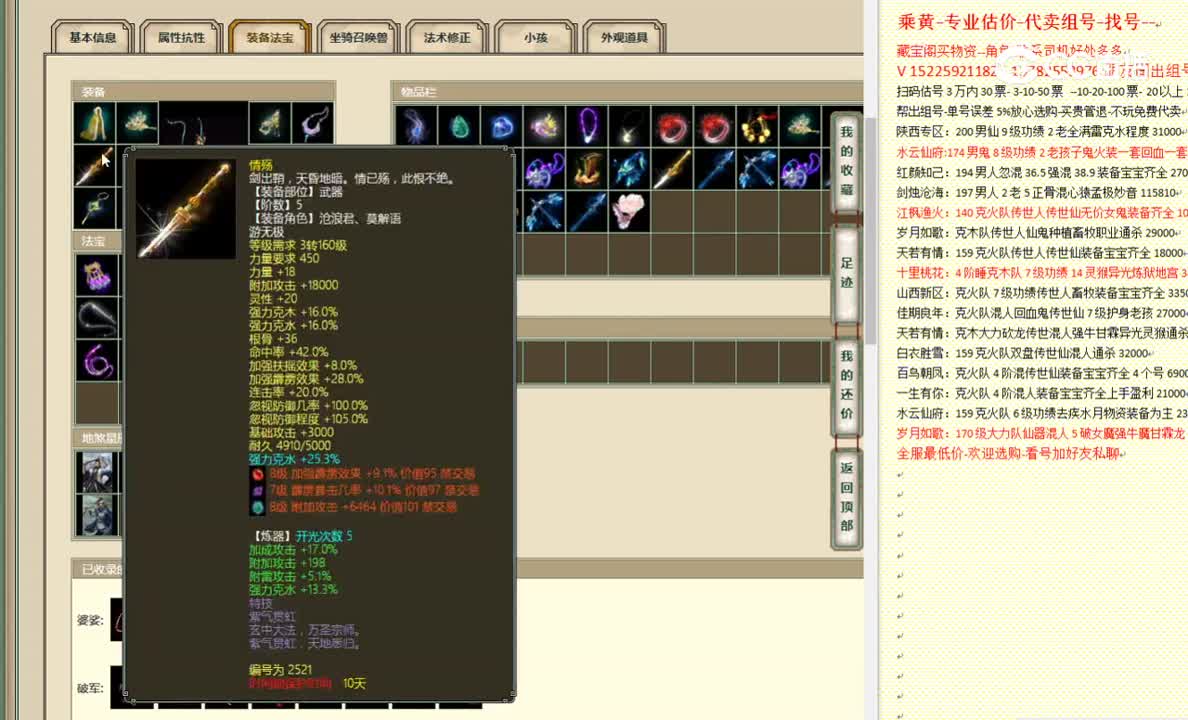
Task: Click 返回顶部 to return to top
Action: (x=847, y=497)
